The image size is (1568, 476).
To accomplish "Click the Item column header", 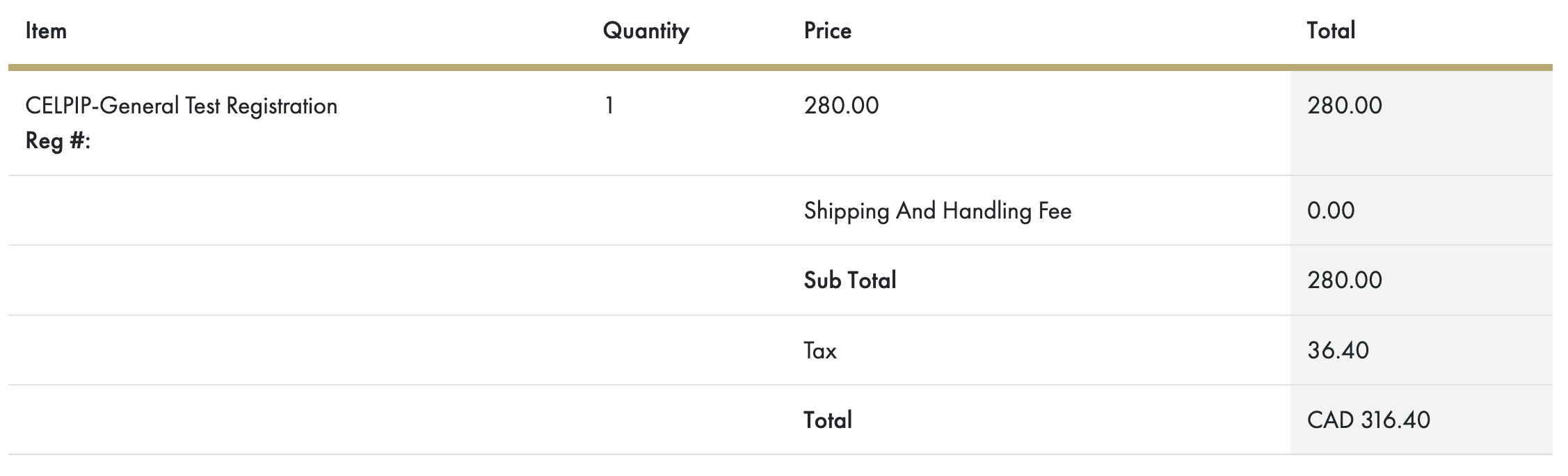I will 46,31.
